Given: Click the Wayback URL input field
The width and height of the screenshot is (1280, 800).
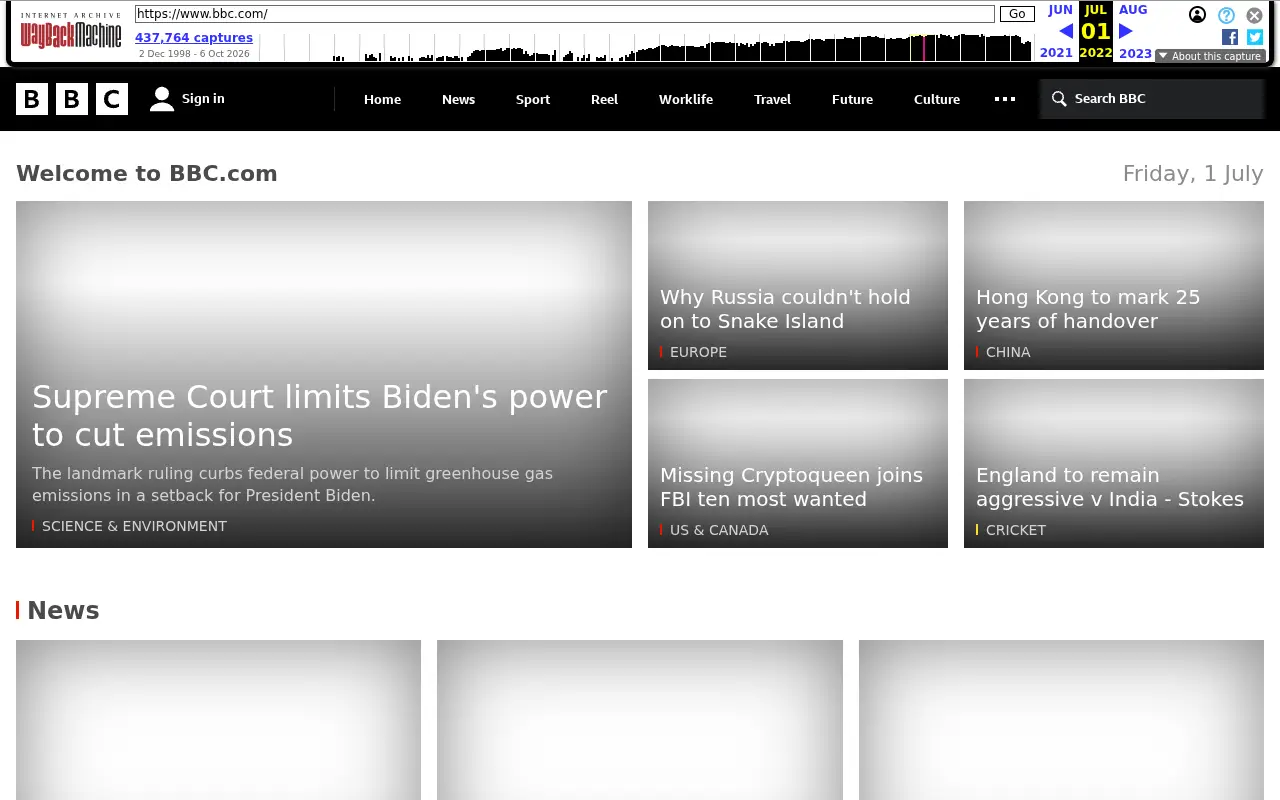Looking at the screenshot, I should (565, 14).
